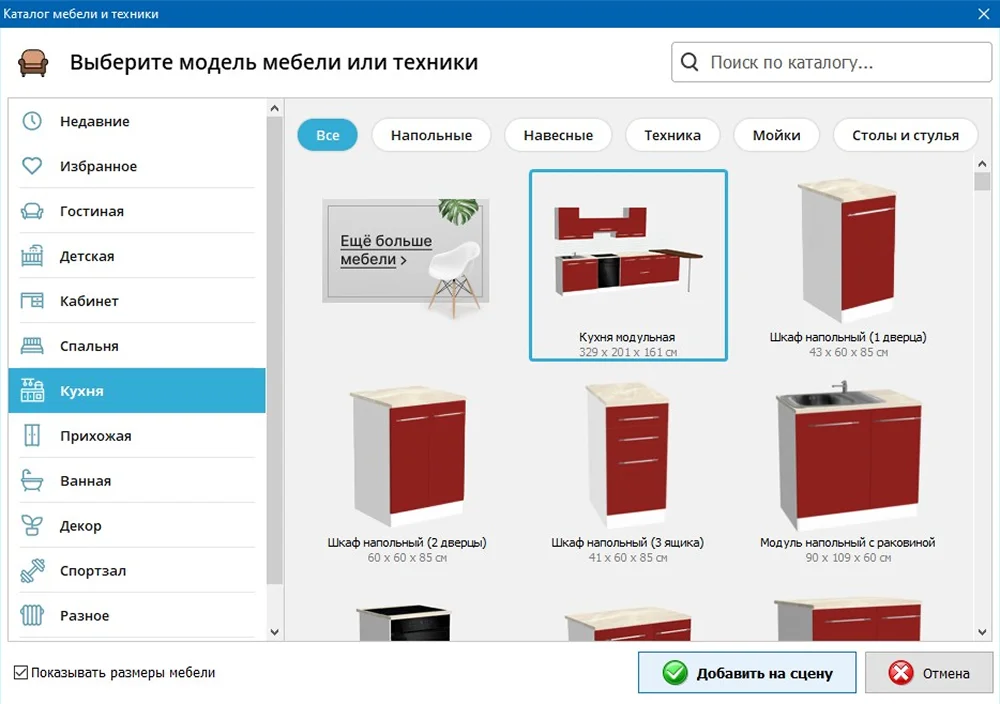Click the heart icon for Избранное

tap(32, 166)
